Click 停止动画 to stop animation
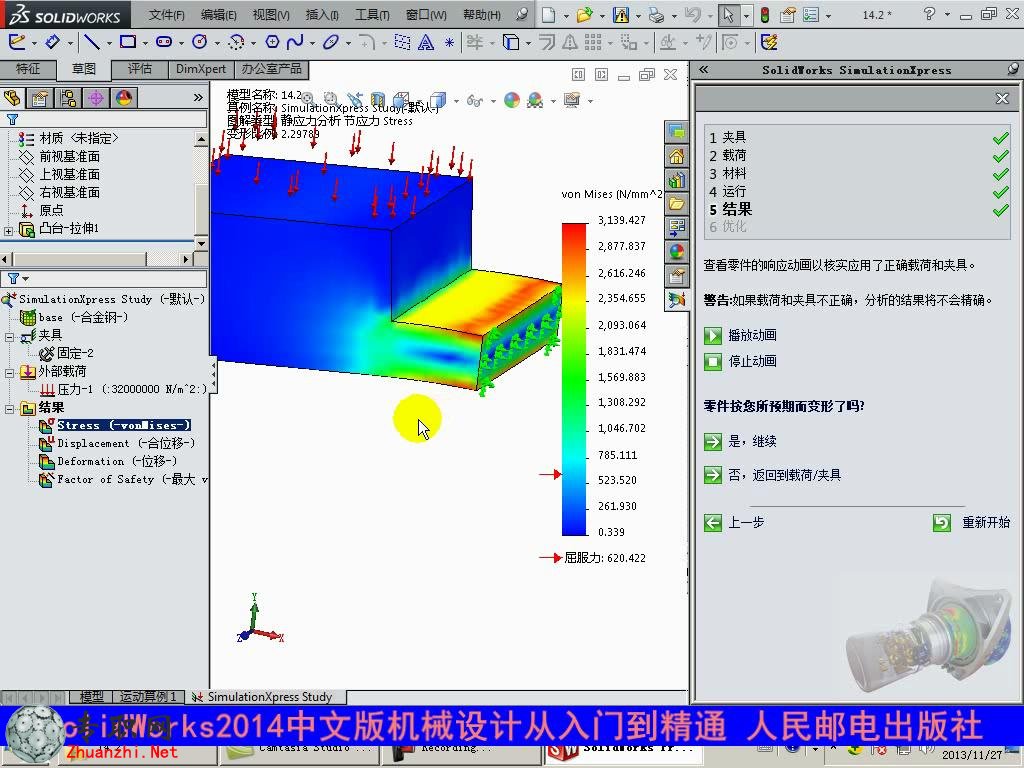The width and height of the screenshot is (1024, 768). click(740, 361)
